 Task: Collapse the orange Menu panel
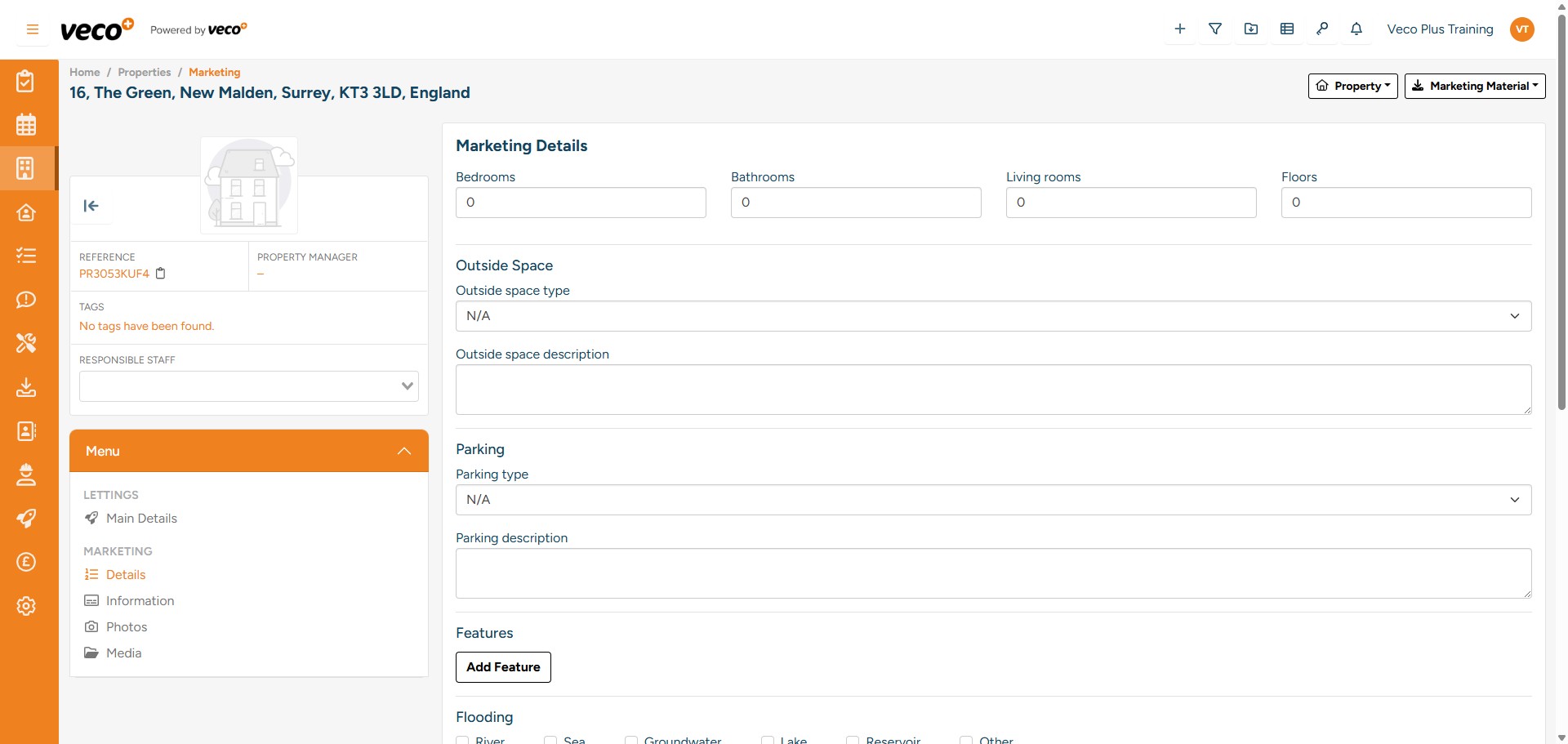[403, 451]
